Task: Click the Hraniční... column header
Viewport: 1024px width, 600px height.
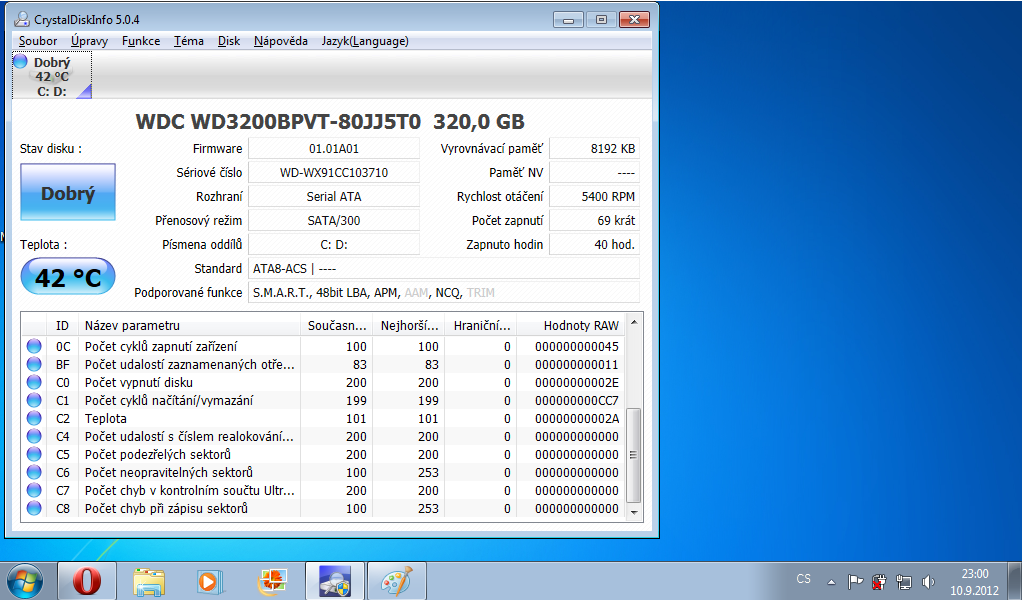Action: [x=481, y=325]
